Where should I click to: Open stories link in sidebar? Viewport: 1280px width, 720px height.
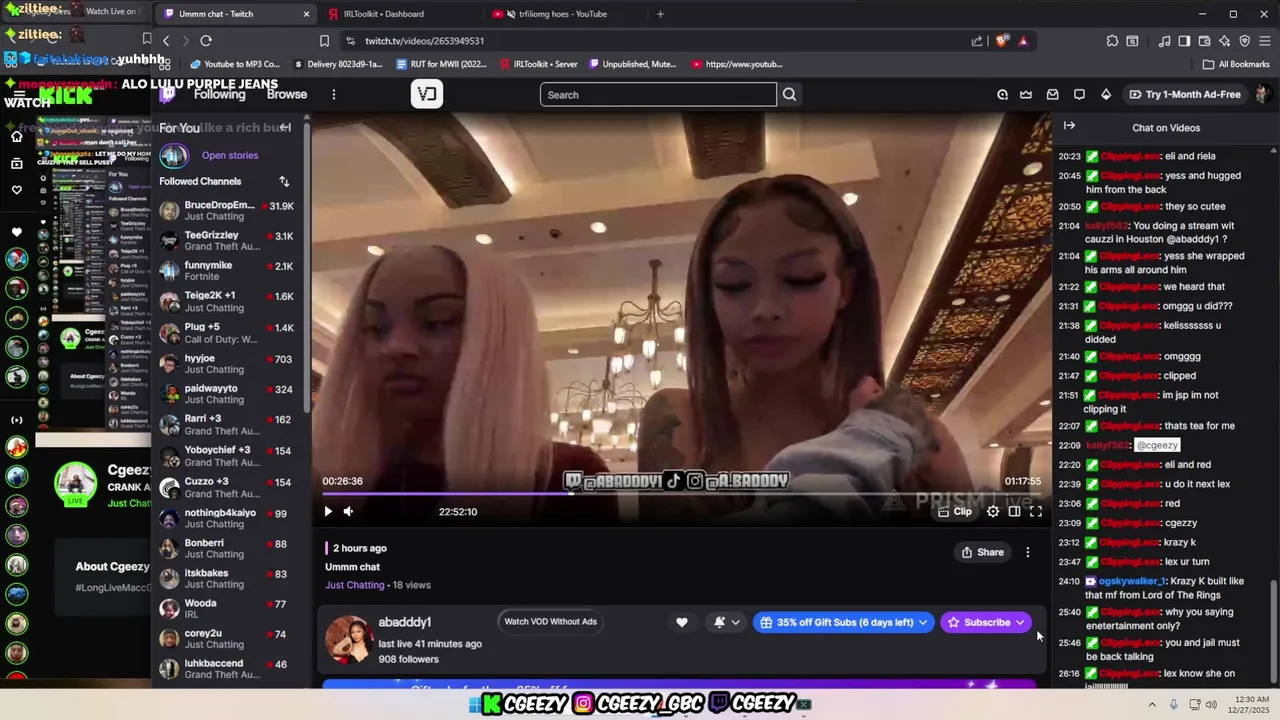[x=229, y=155]
